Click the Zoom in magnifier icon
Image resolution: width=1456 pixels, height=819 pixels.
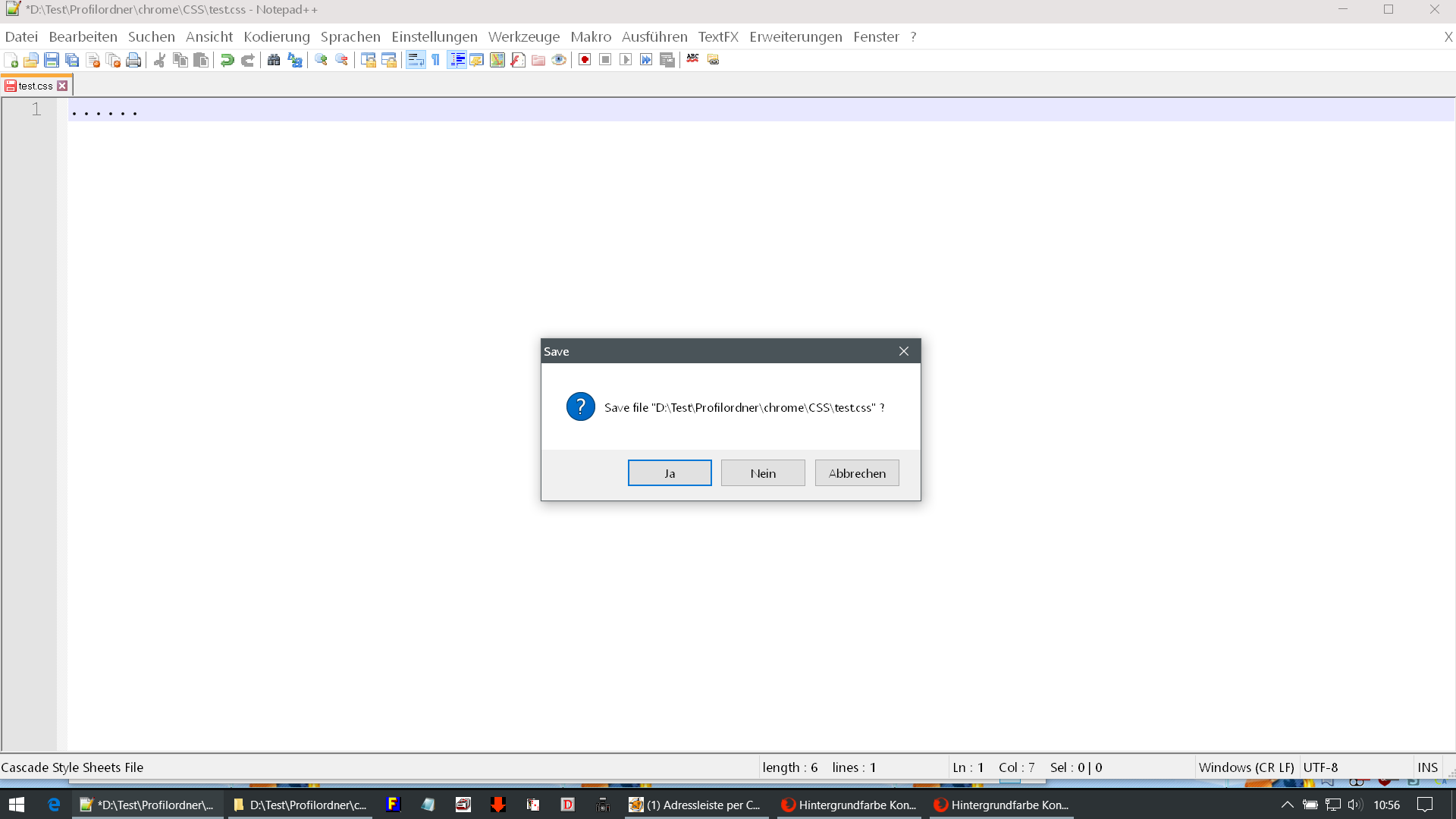(321, 60)
